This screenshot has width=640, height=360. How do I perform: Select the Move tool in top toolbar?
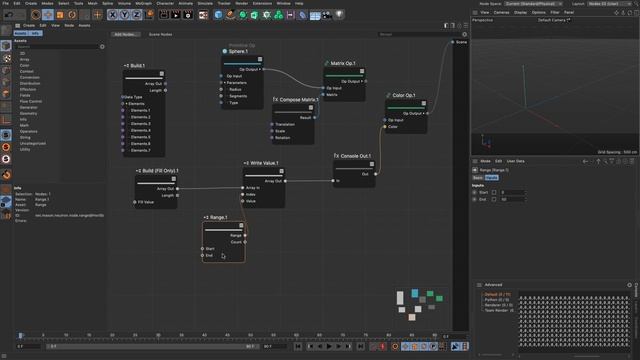(x=48, y=15)
